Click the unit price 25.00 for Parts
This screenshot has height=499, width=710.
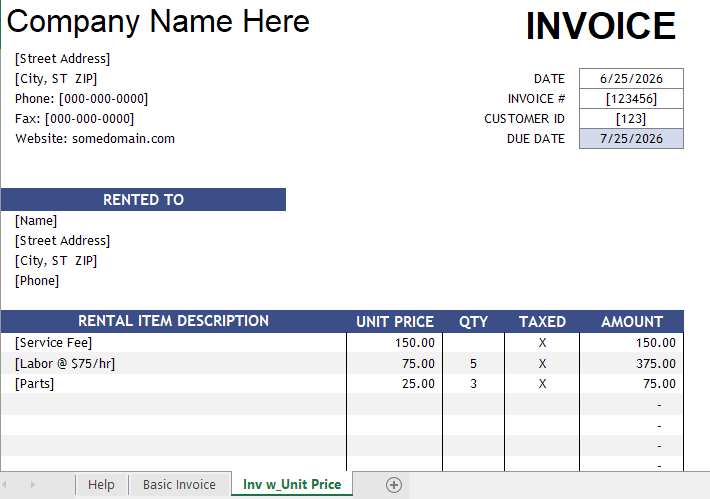[x=394, y=384]
